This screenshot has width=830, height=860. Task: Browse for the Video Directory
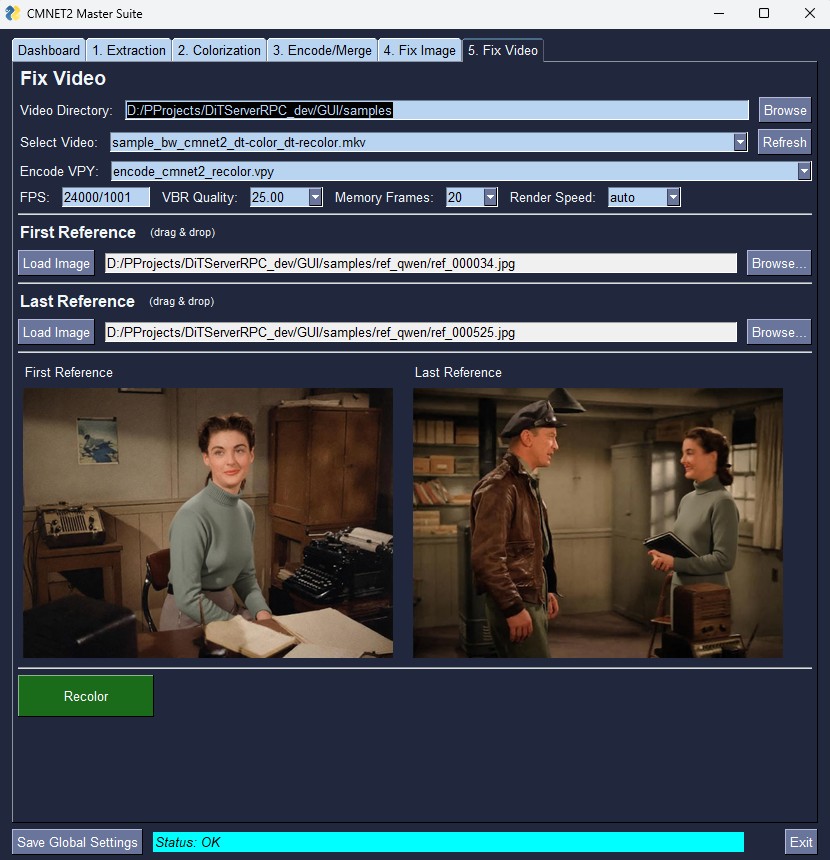click(785, 110)
